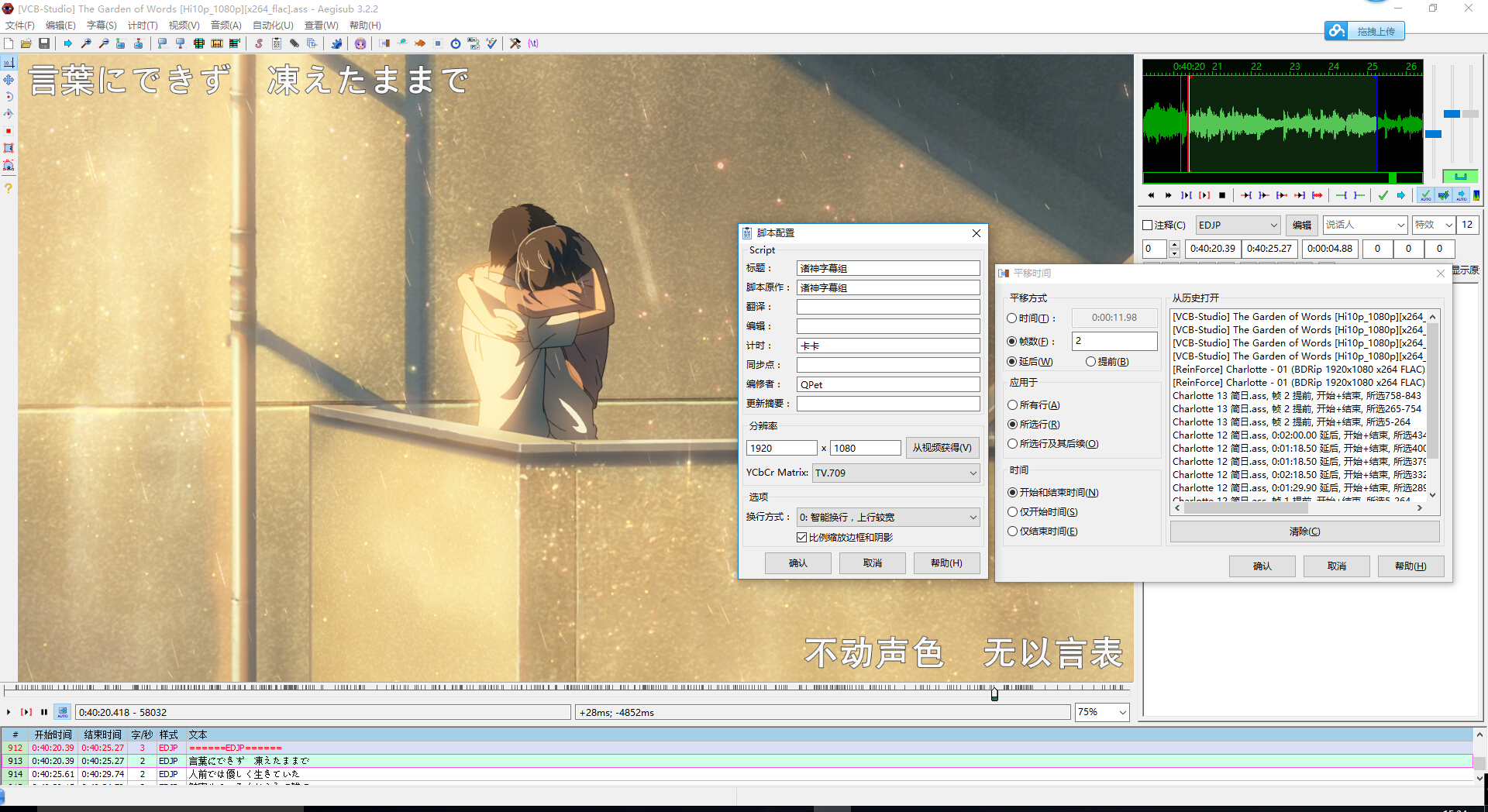This screenshot has width=1488, height=812.
Task: Click the audio horizontal zoom slider handle
Action: pos(1434,134)
